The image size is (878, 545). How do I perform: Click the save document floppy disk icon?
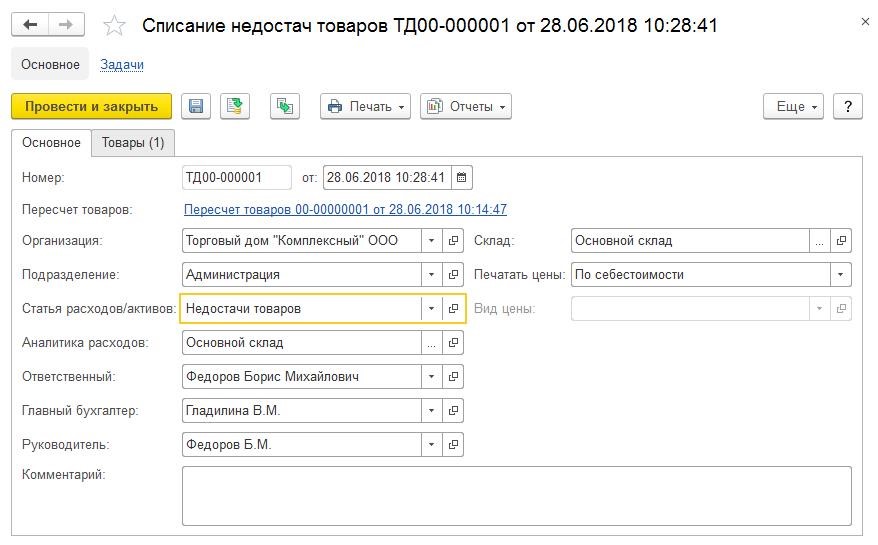[x=196, y=106]
